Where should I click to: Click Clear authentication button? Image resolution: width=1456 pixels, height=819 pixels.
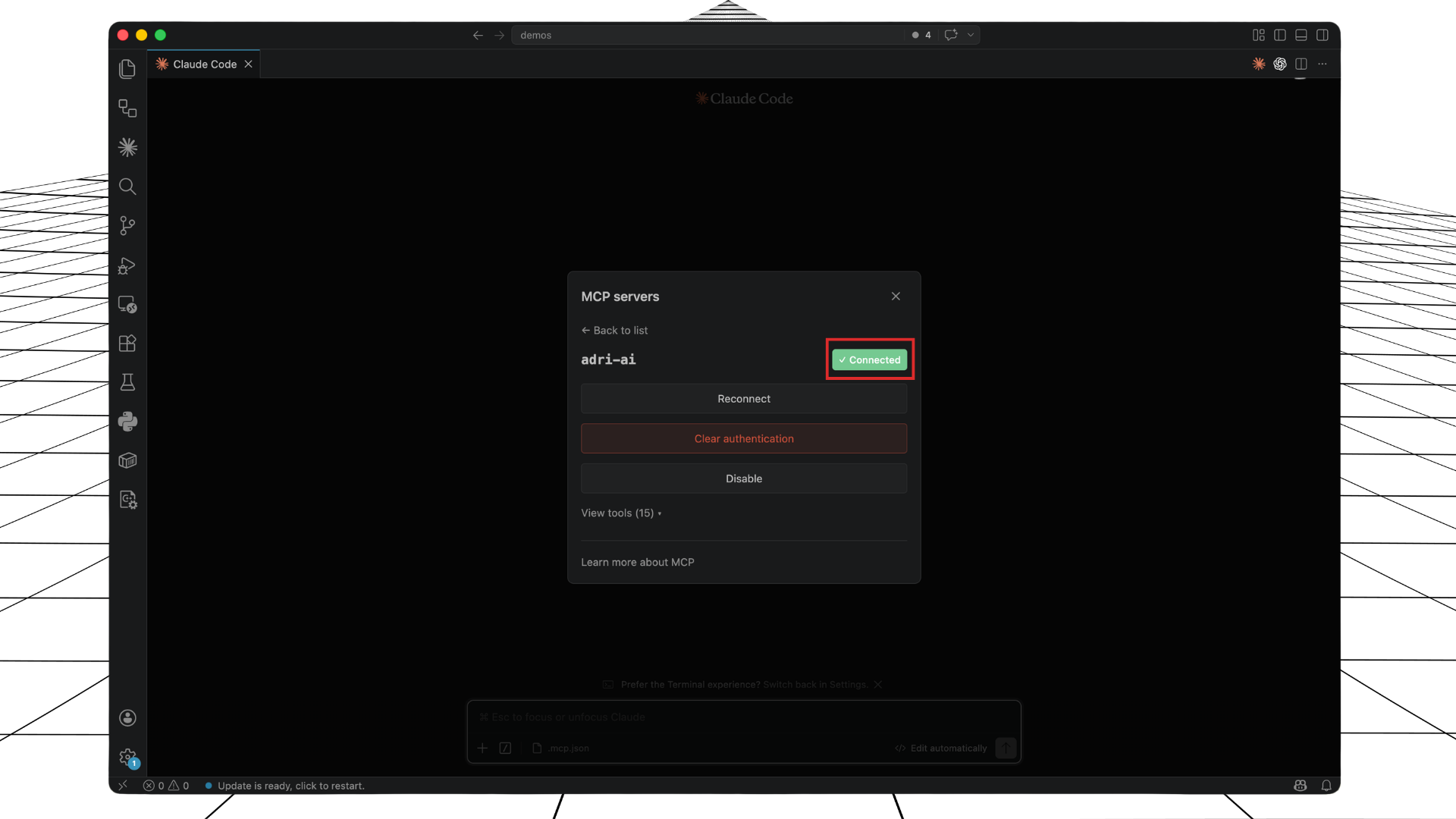click(x=743, y=439)
